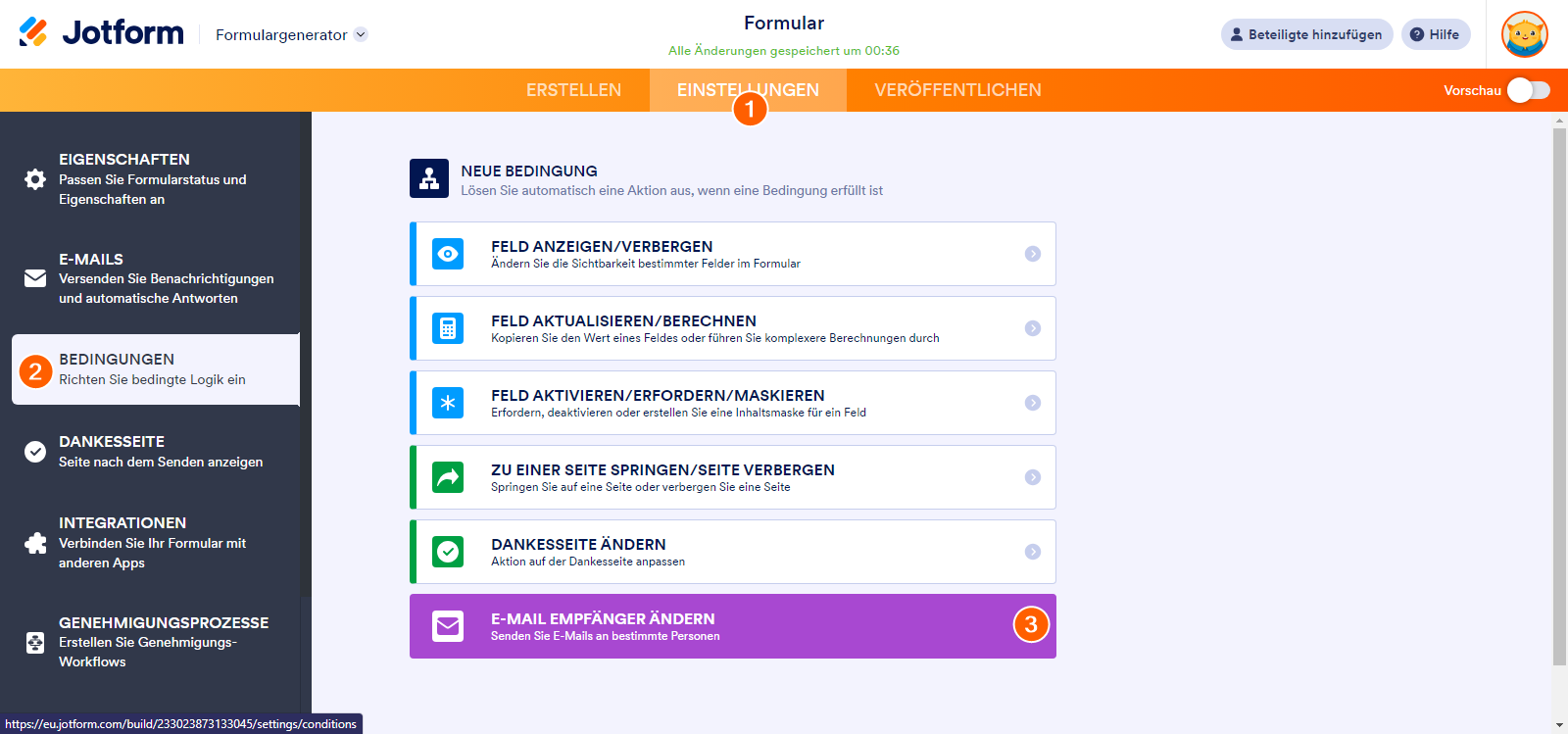Viewport: 1568px width, 734px height.
Task: Select E-Mail Empfänger ändern condition
Action: coord(732,626)
